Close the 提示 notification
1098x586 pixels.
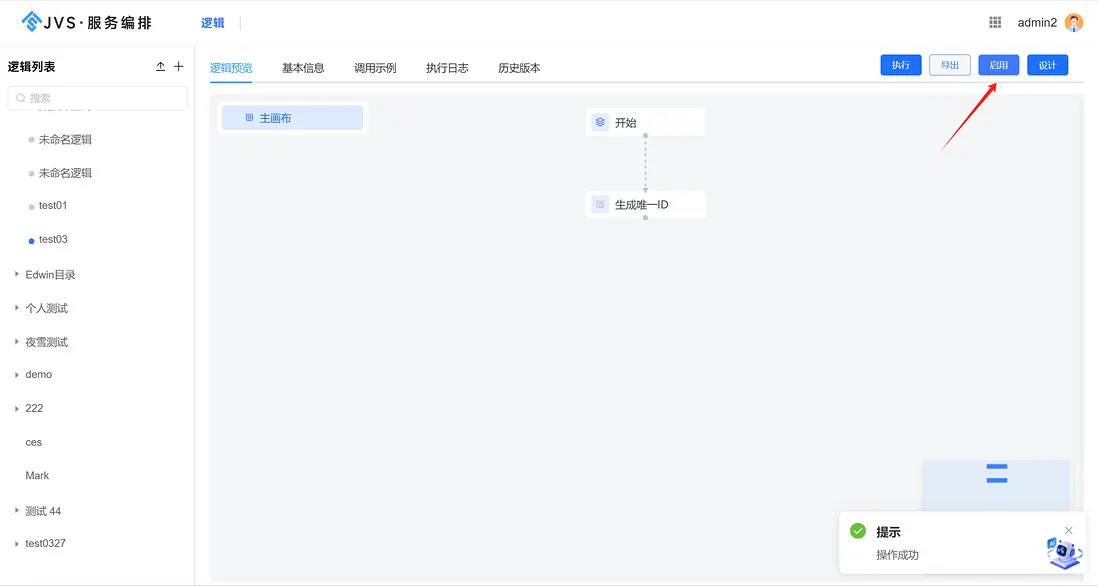coord(1069,531)
